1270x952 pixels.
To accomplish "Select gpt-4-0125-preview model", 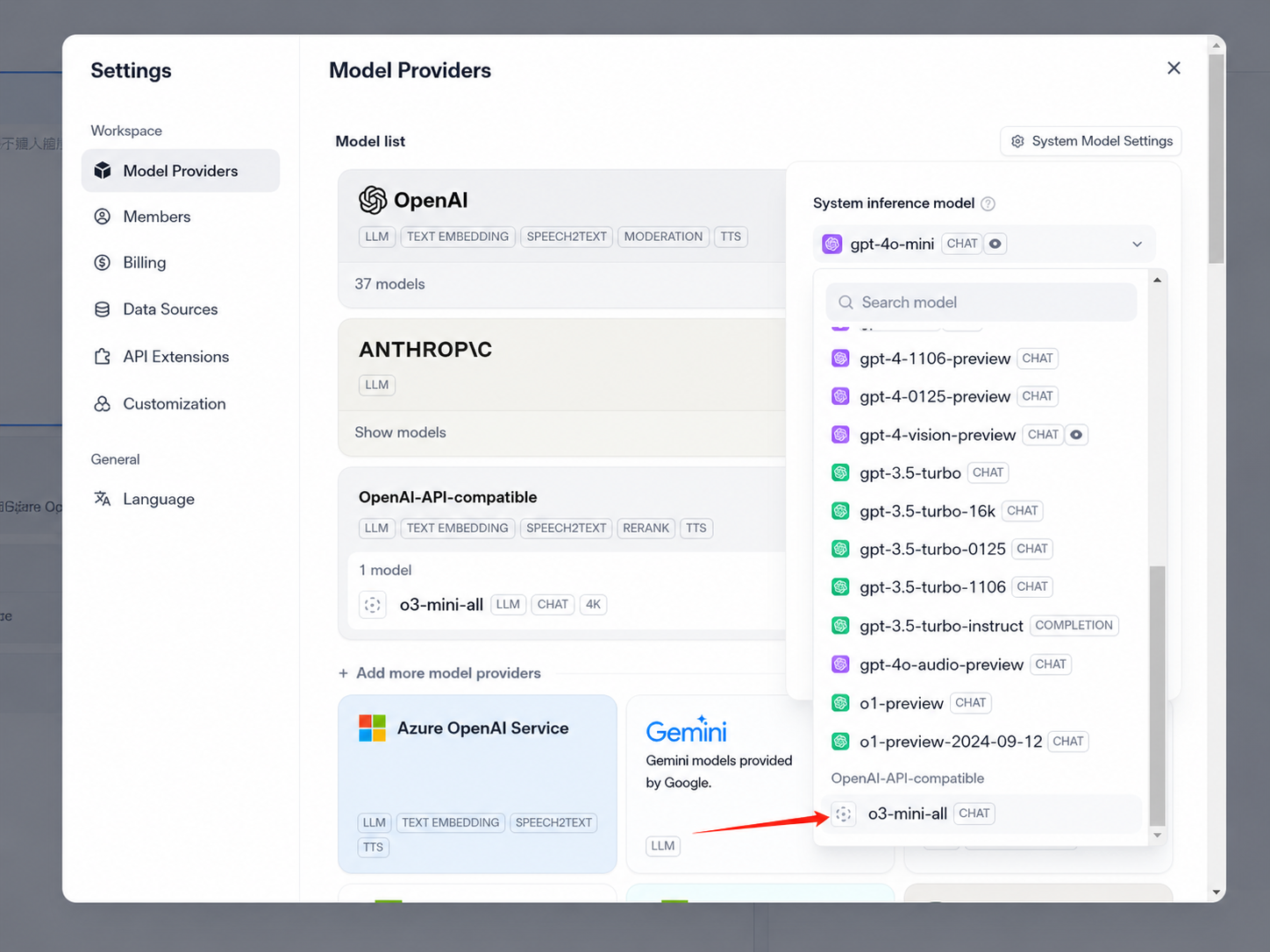I will pos(981,396).
